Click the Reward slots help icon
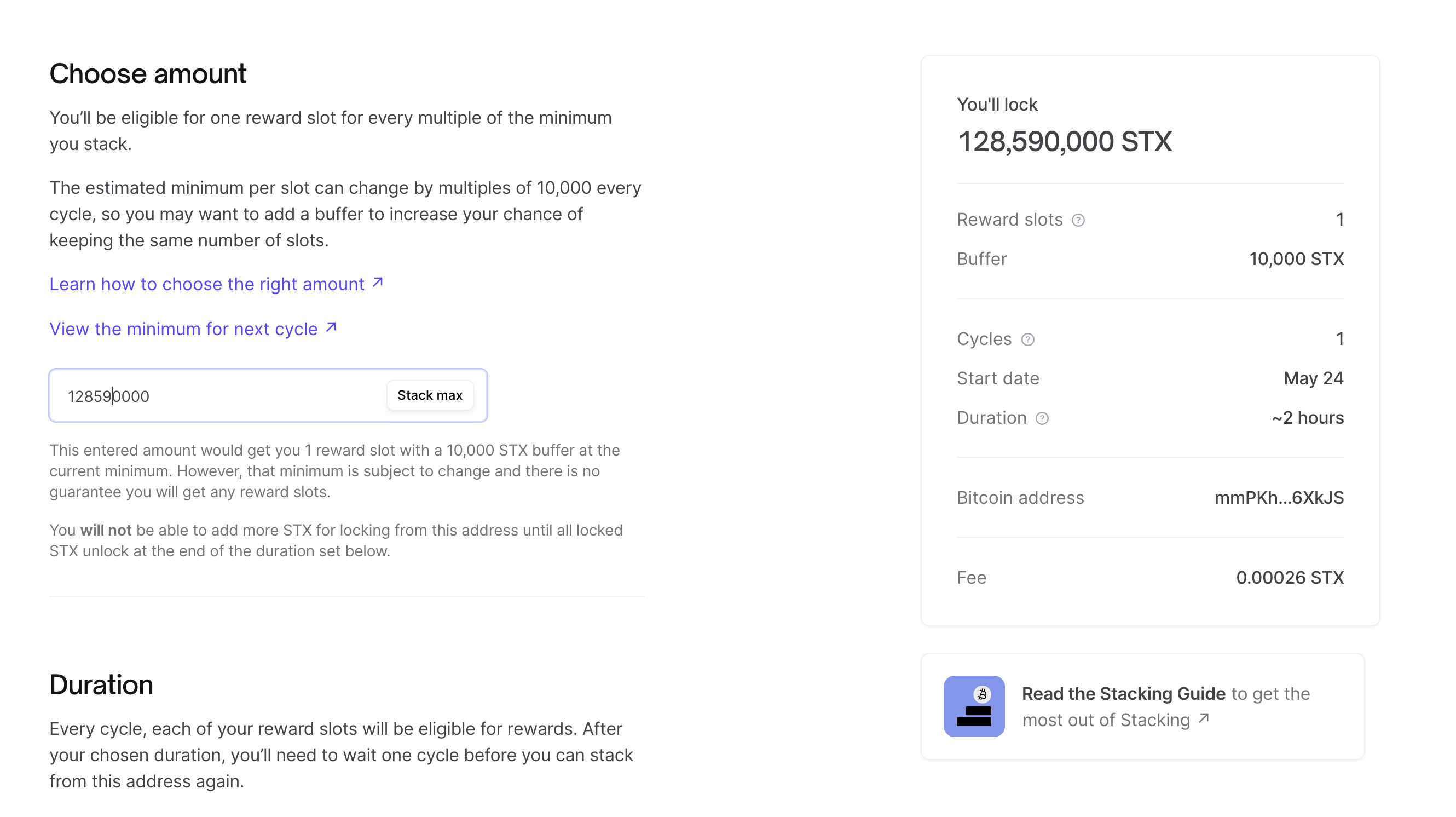 [1078, 220]
